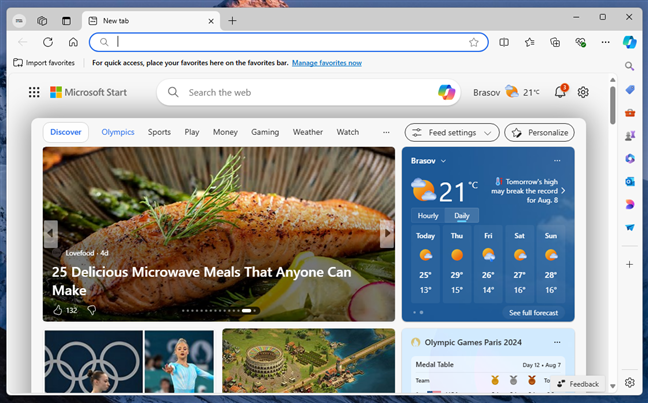Open the apps grid launcher icon

[x=34, y=92]
